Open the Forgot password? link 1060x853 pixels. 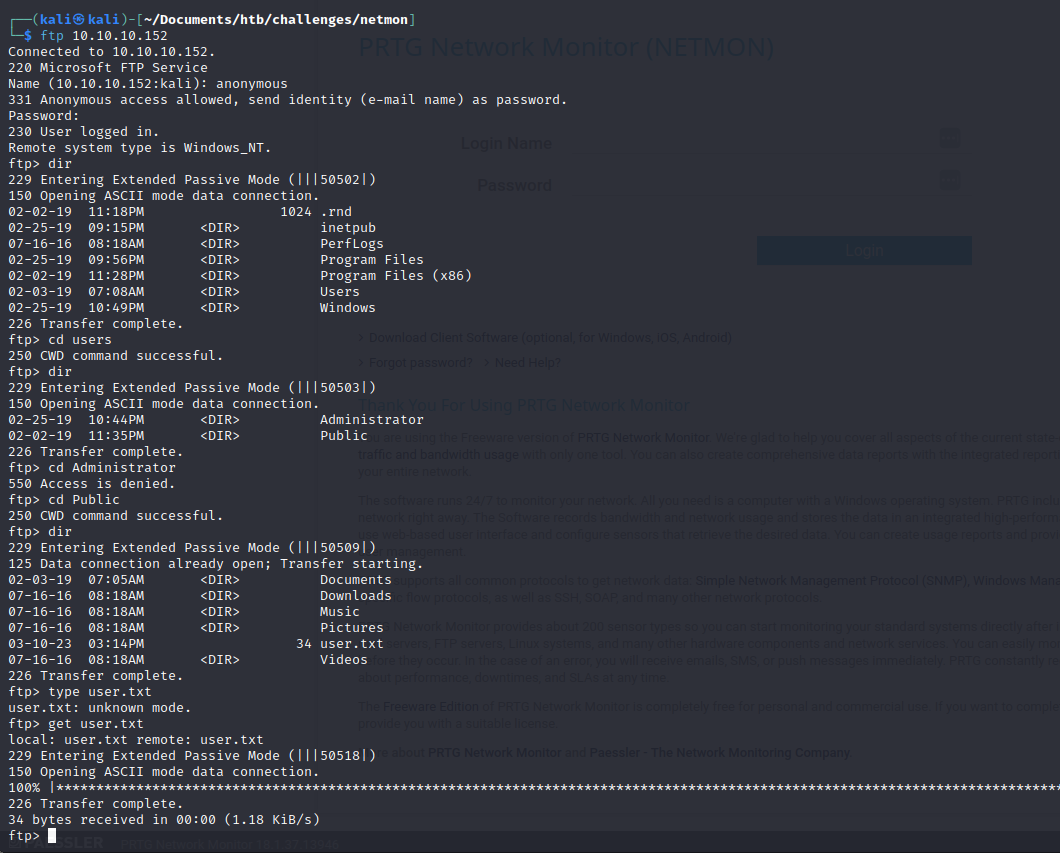pyautogui.click(x=420, y=362)
